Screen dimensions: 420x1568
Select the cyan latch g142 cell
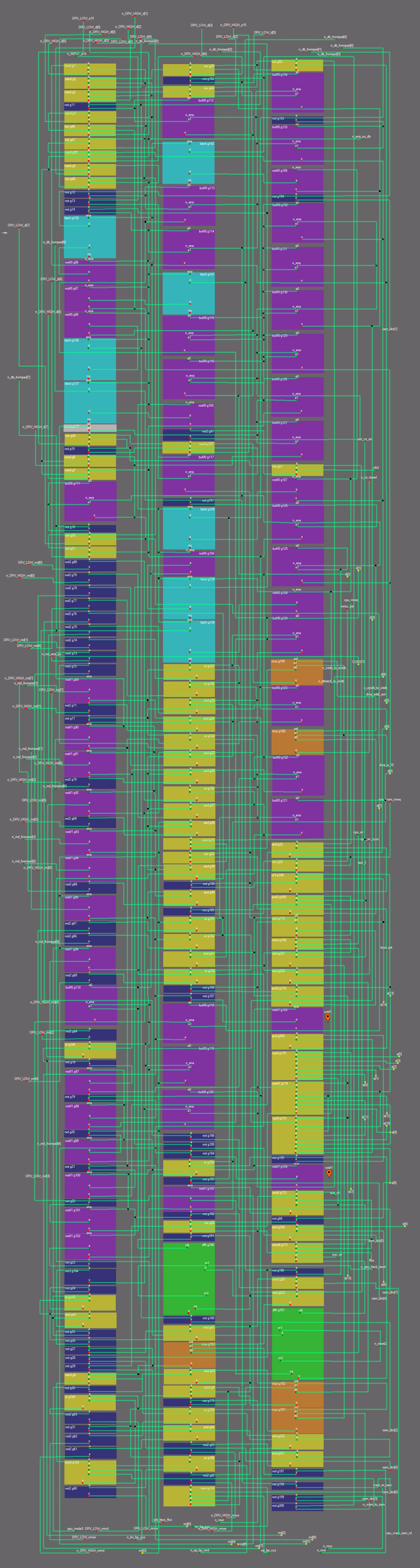pyautogui.click(x=188, y=163)
